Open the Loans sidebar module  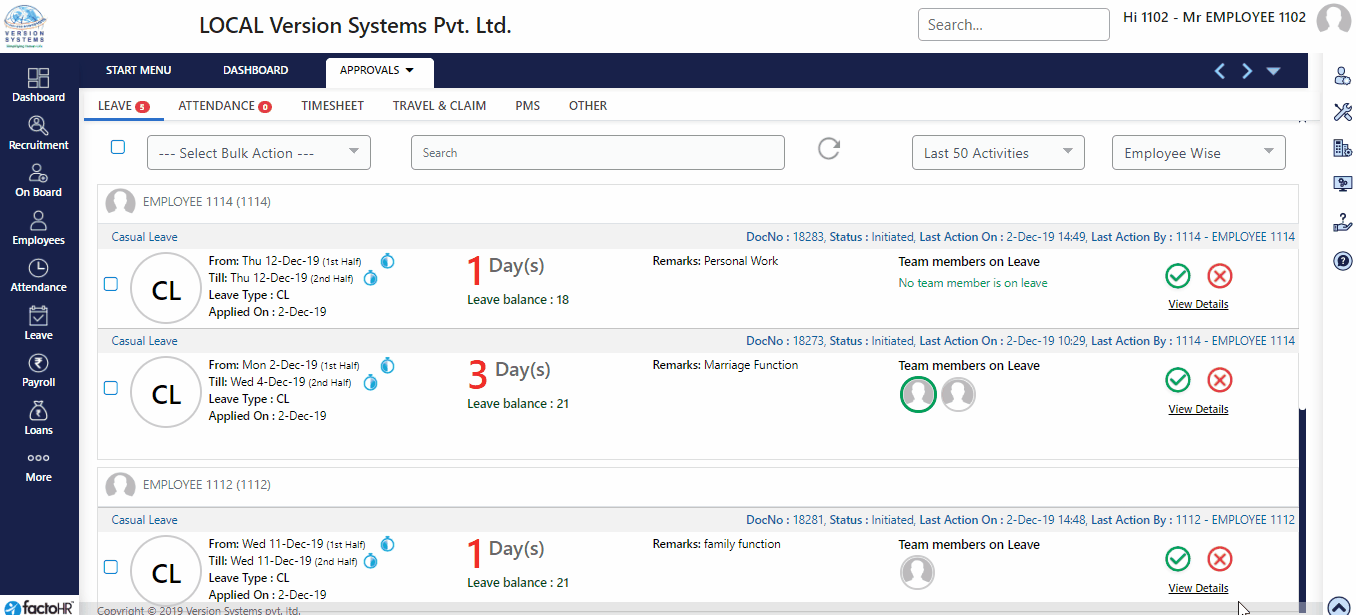[x=38, y=418]
